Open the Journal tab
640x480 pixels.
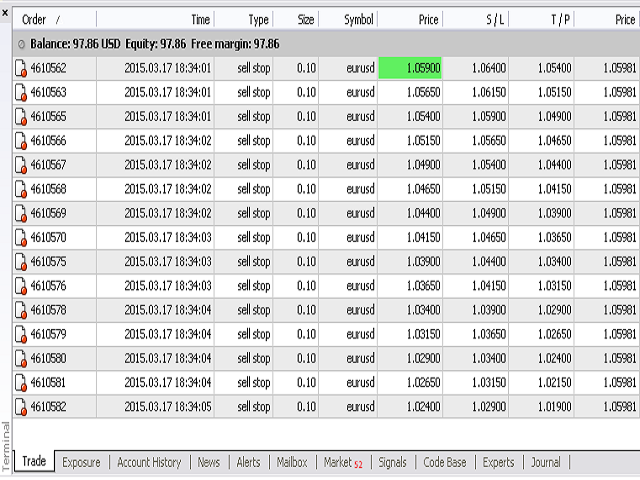pyautogui.click(x=546, y=462)
